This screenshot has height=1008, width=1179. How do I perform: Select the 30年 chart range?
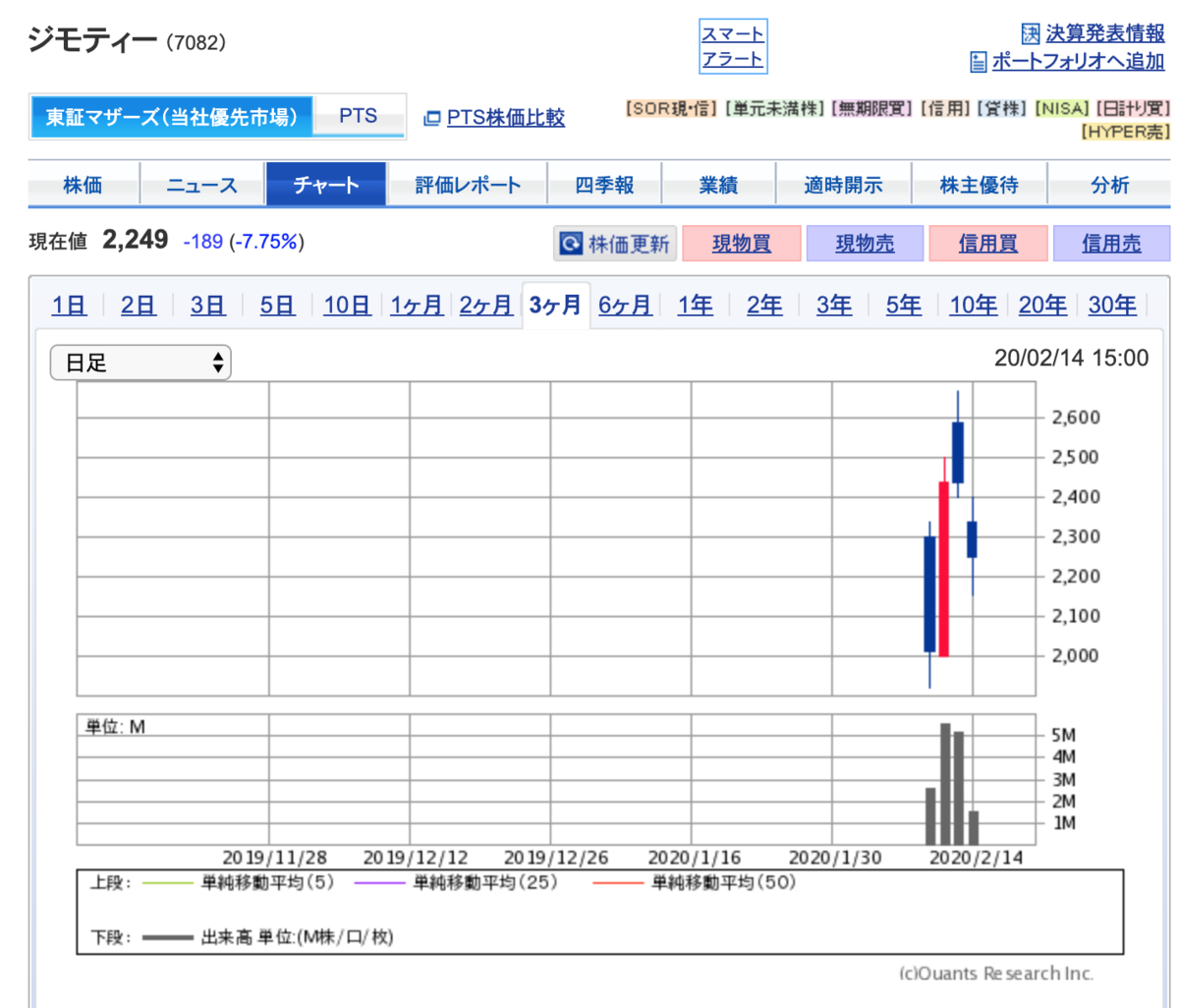[1112, 306]
